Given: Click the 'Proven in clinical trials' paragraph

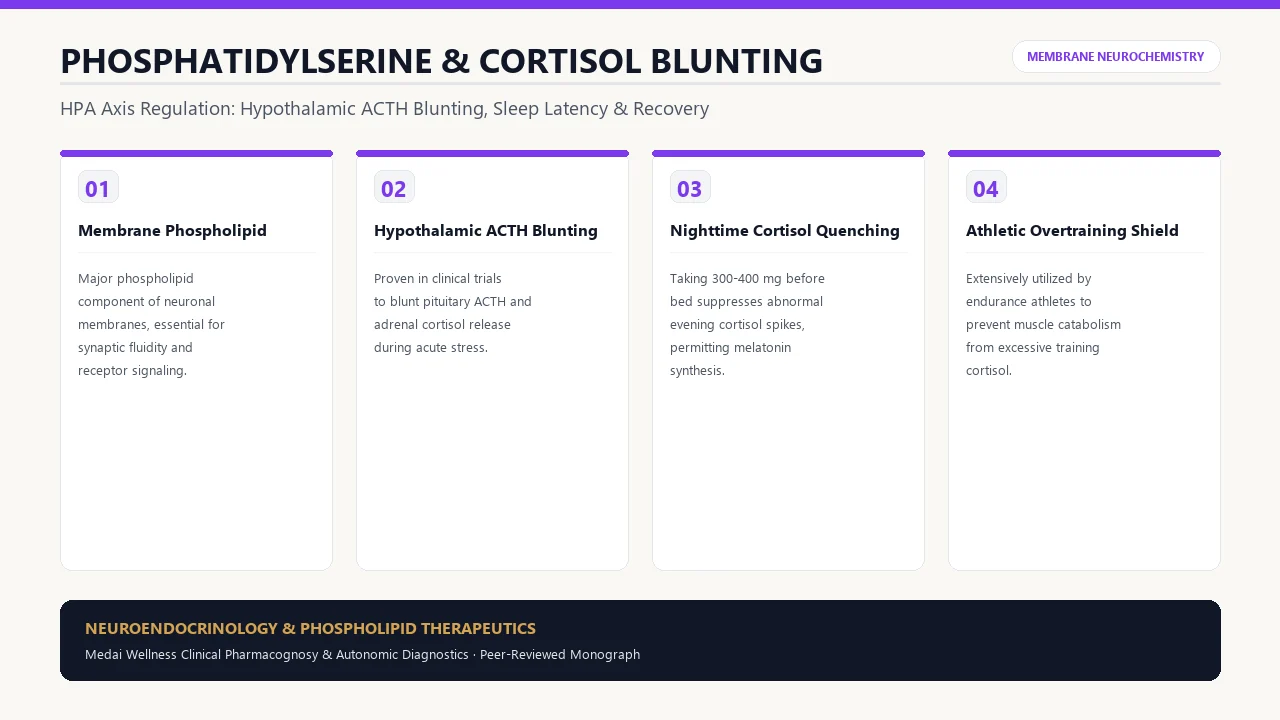Looking at the screenshot, I should pos(453,313).
